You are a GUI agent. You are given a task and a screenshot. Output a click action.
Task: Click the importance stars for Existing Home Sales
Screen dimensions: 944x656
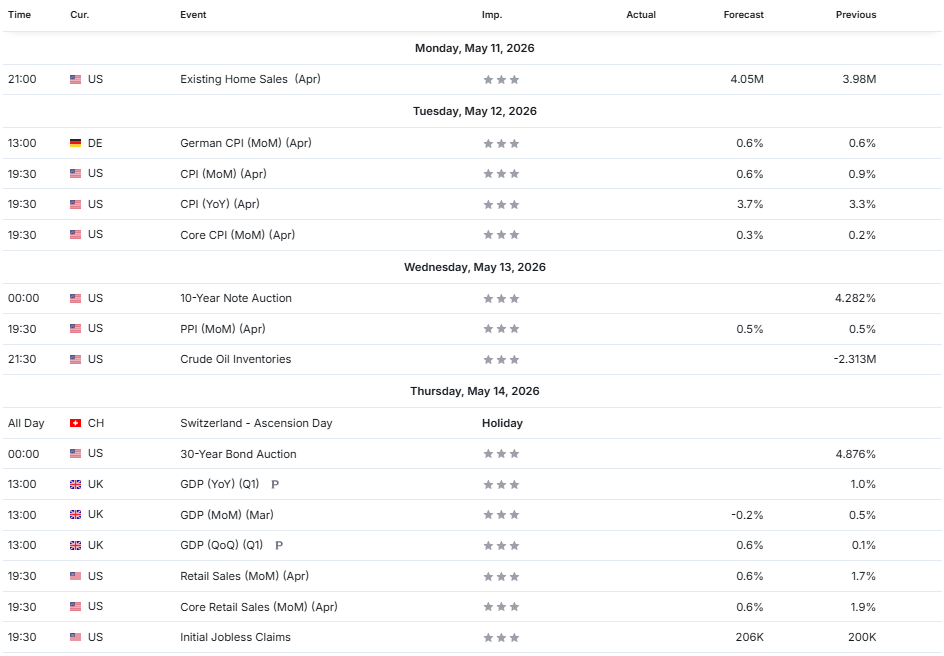(501, 79)
